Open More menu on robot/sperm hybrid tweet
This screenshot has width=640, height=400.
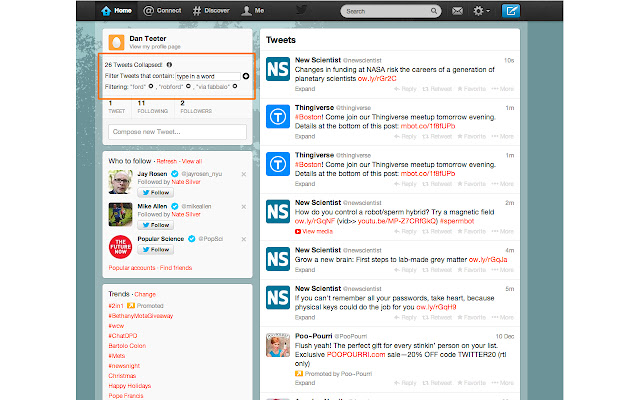click(x=502, y=231)
